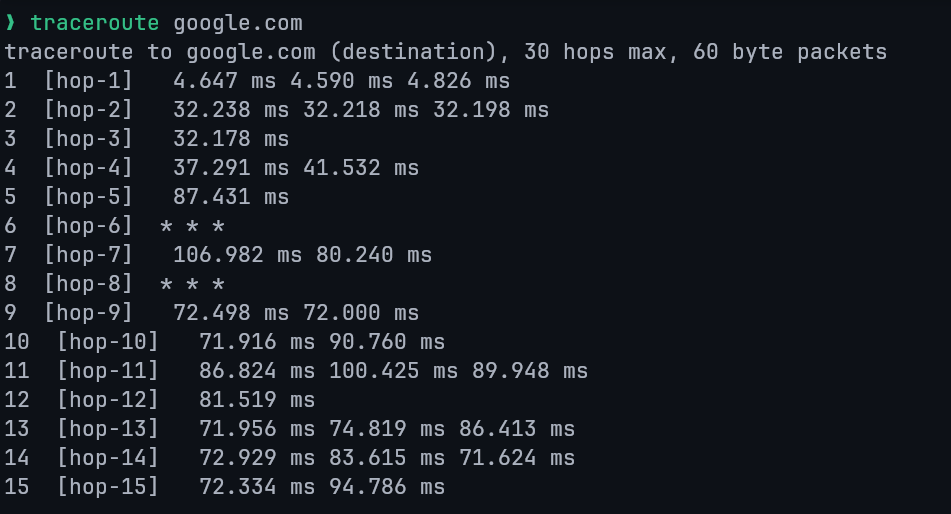The image size is (951, 514).
Task: Click the 100.425 ms value on hop 11
Action: point(393,371)
